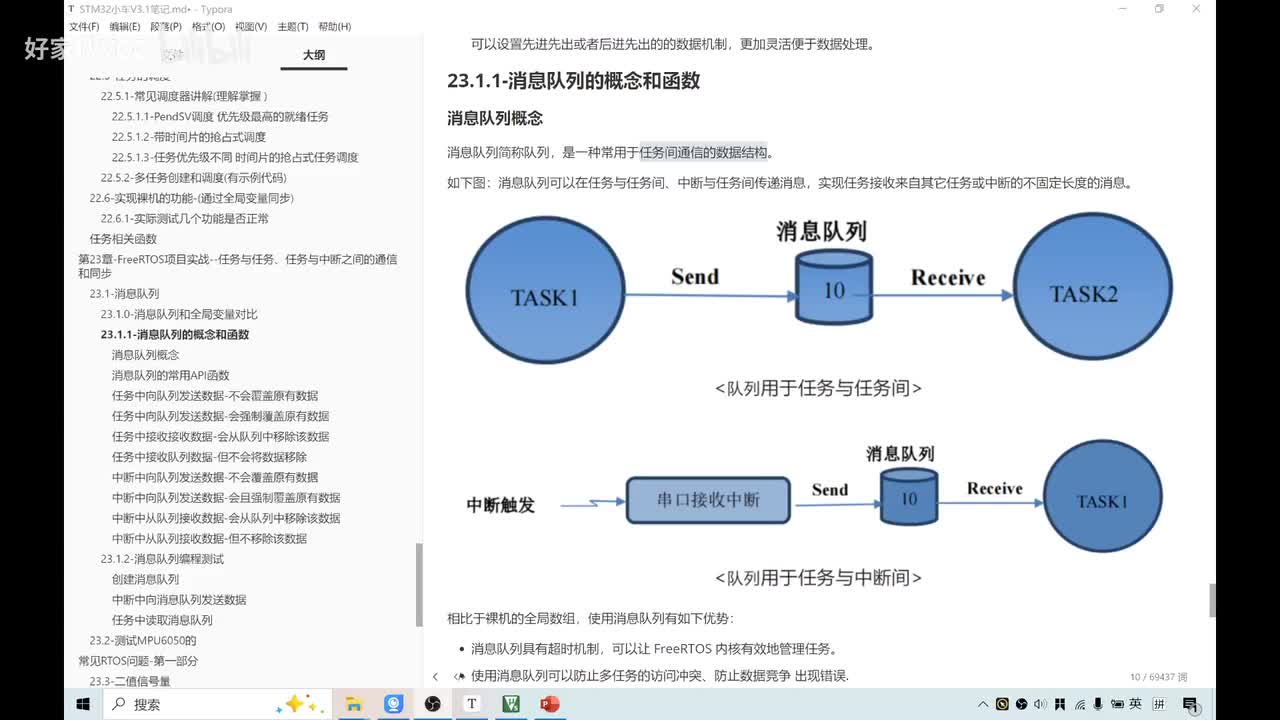Jump to 任务中向队列发送数据-会强制覆盖原有数据
The height and width of the screenshot is (720, 1280).
point(220,416)
